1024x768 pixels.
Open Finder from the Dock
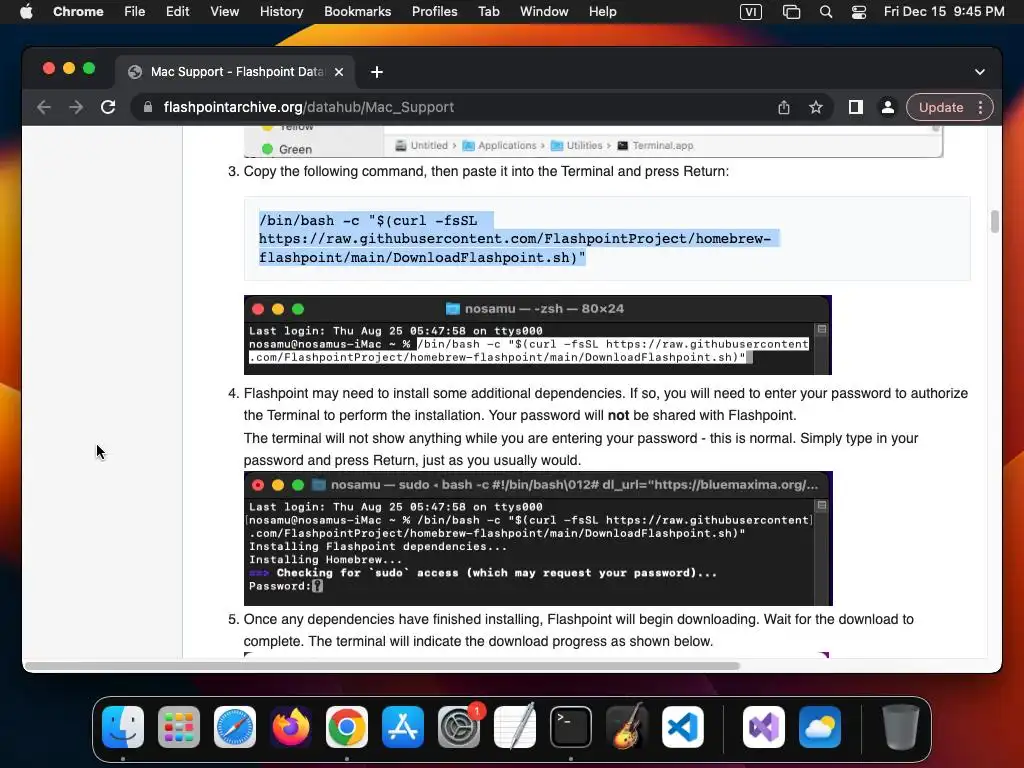pos(123,727)
